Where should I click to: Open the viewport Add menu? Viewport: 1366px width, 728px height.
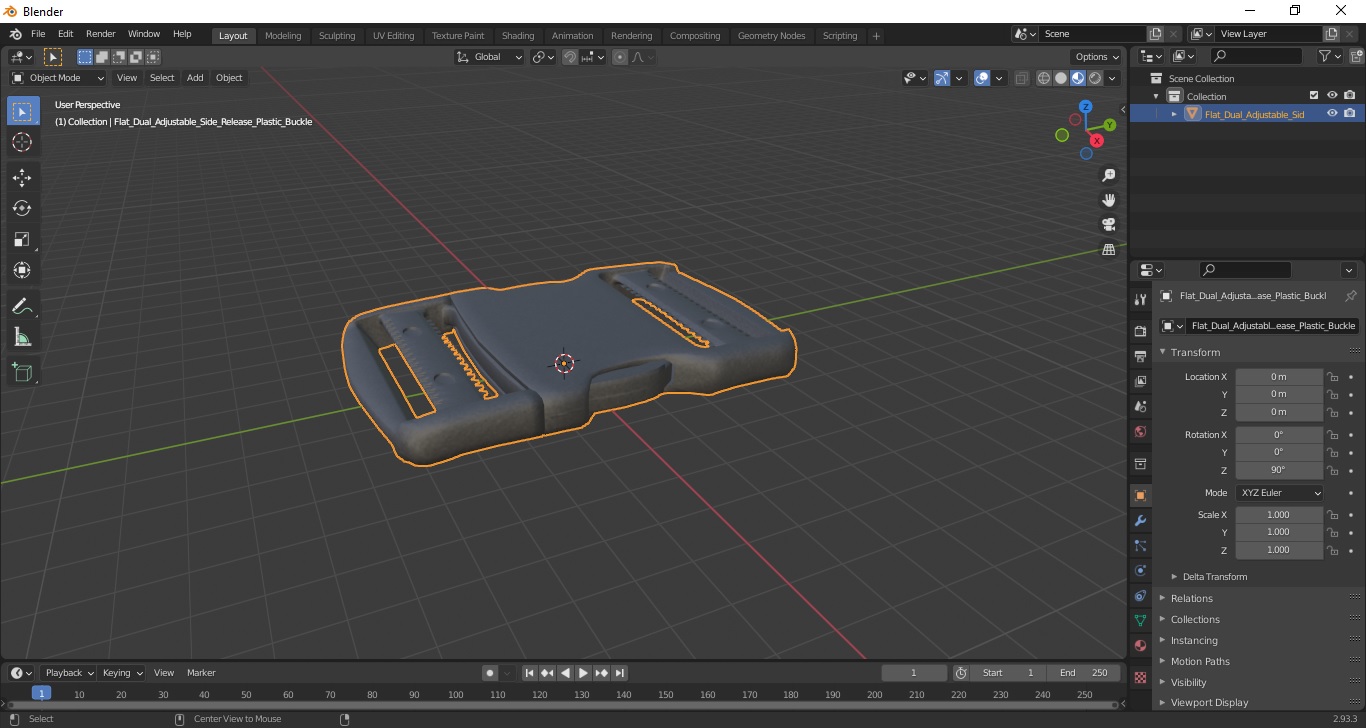click(195, 78)
